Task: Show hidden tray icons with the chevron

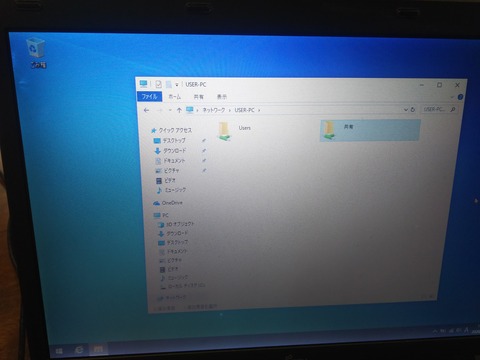Action: [x=435, y=331]
